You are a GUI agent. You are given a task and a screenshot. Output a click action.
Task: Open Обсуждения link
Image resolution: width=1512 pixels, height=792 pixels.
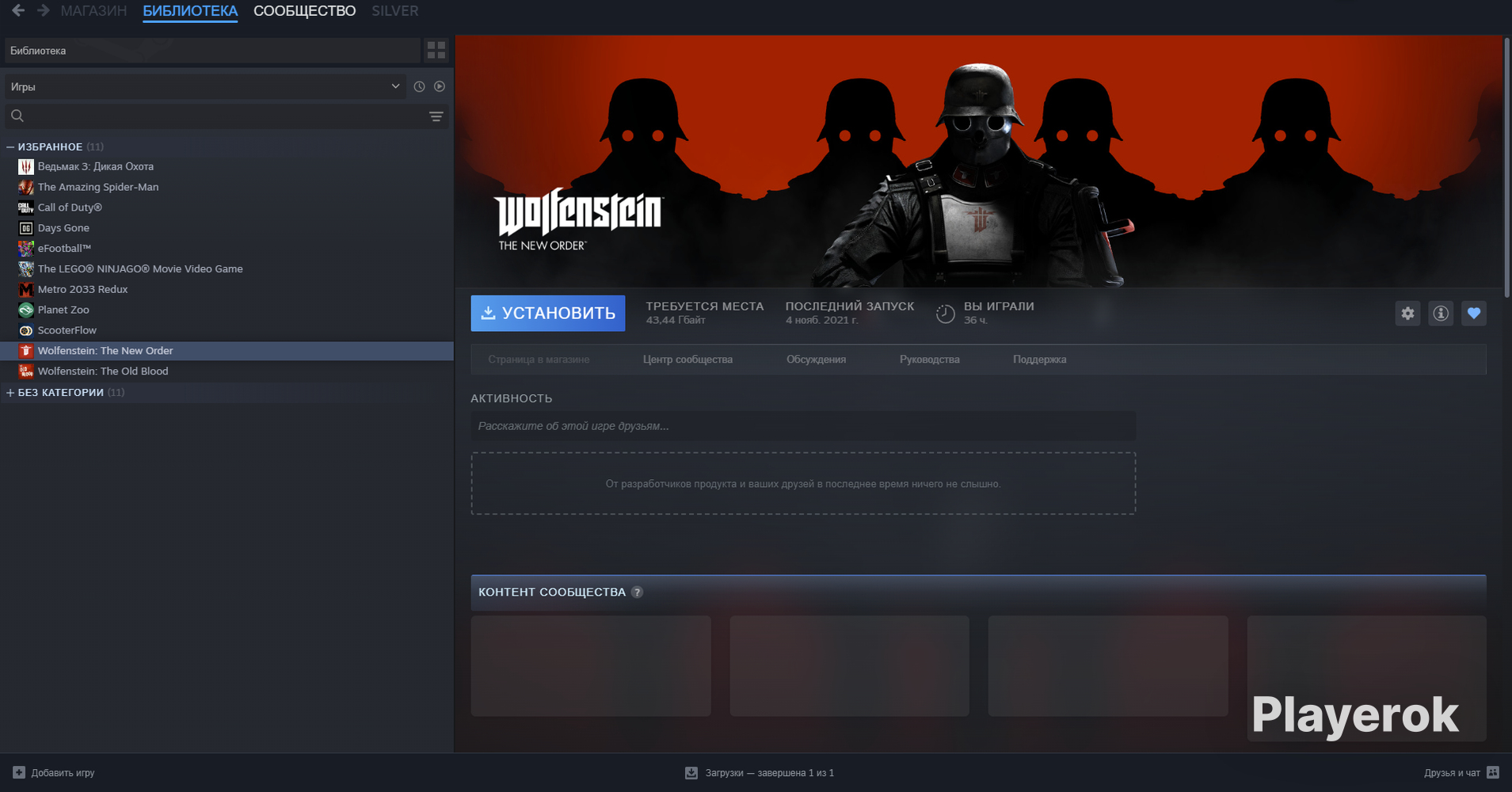(x=816, y=360)
